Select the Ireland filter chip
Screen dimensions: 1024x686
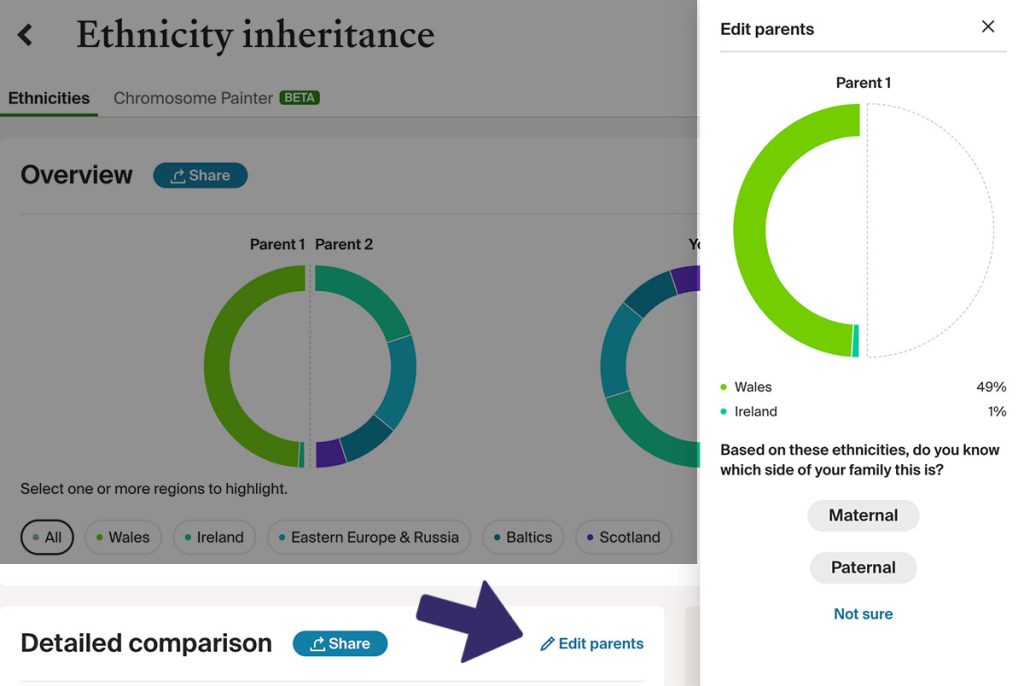pos(214,537)
